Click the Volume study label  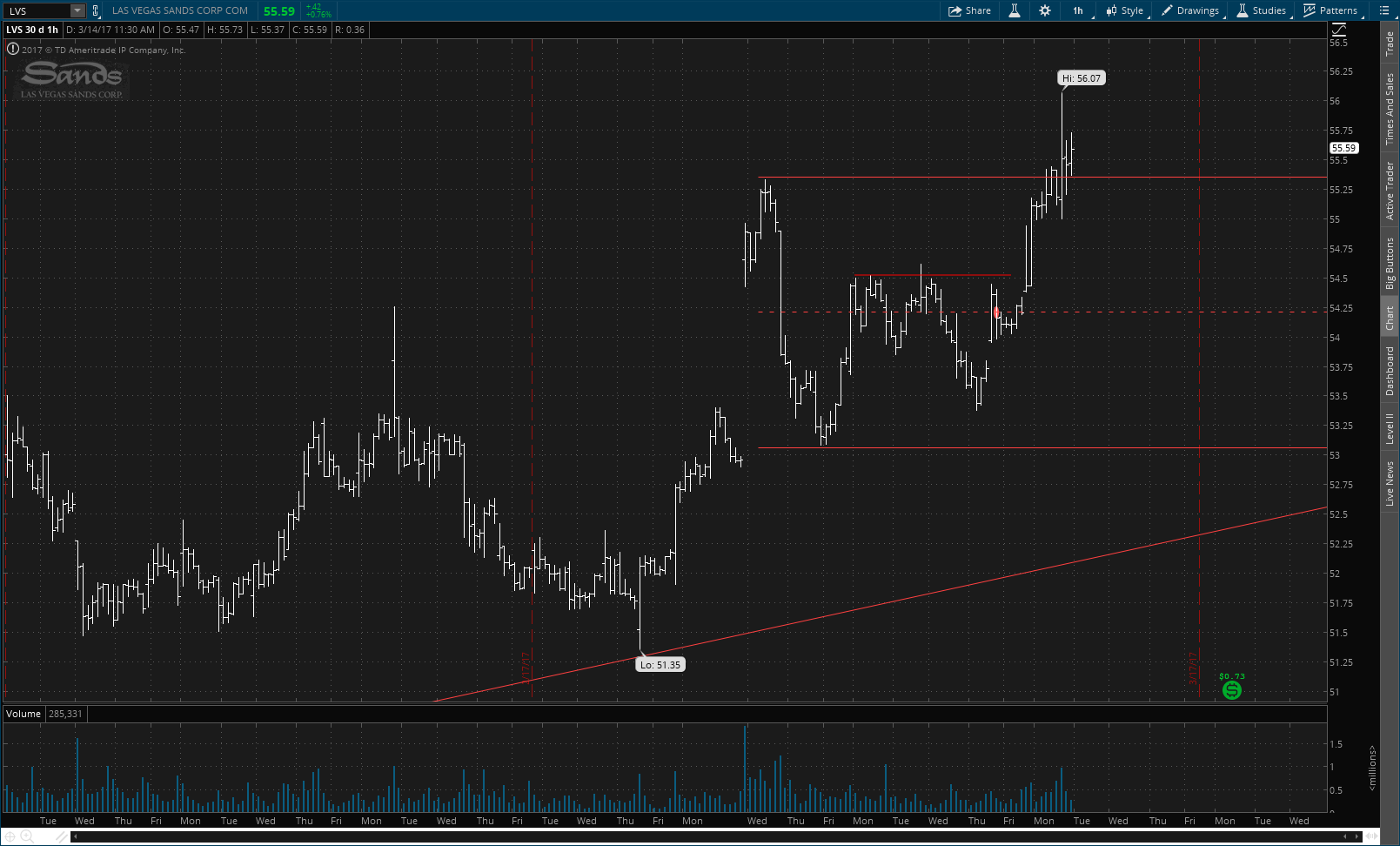[x=23, y=714]
